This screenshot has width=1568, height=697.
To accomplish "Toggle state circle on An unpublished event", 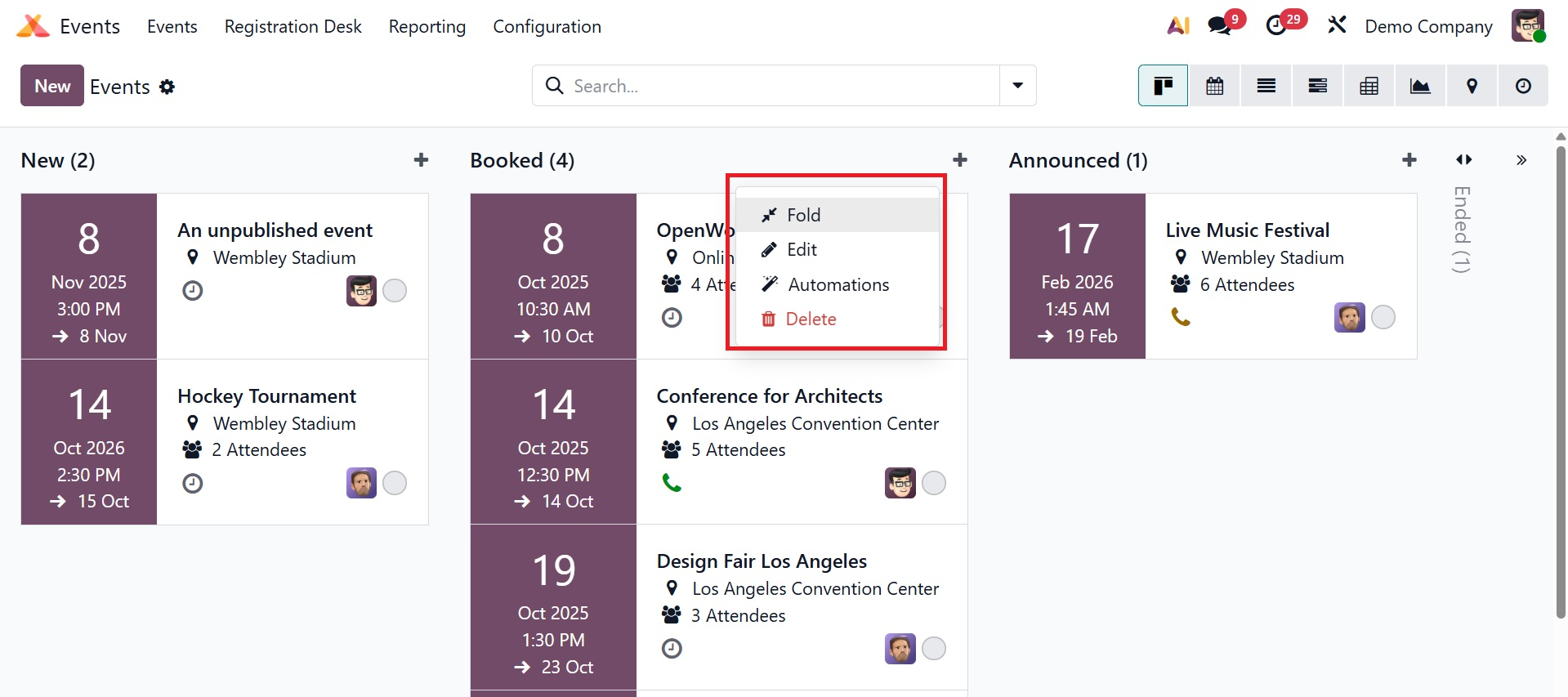I will [x=395, y=291].
